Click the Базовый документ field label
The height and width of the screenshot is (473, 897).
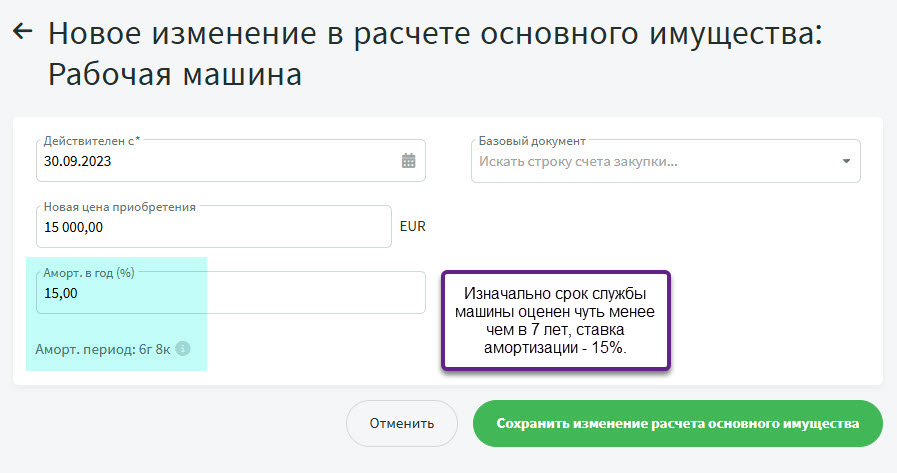coord(532,141)
